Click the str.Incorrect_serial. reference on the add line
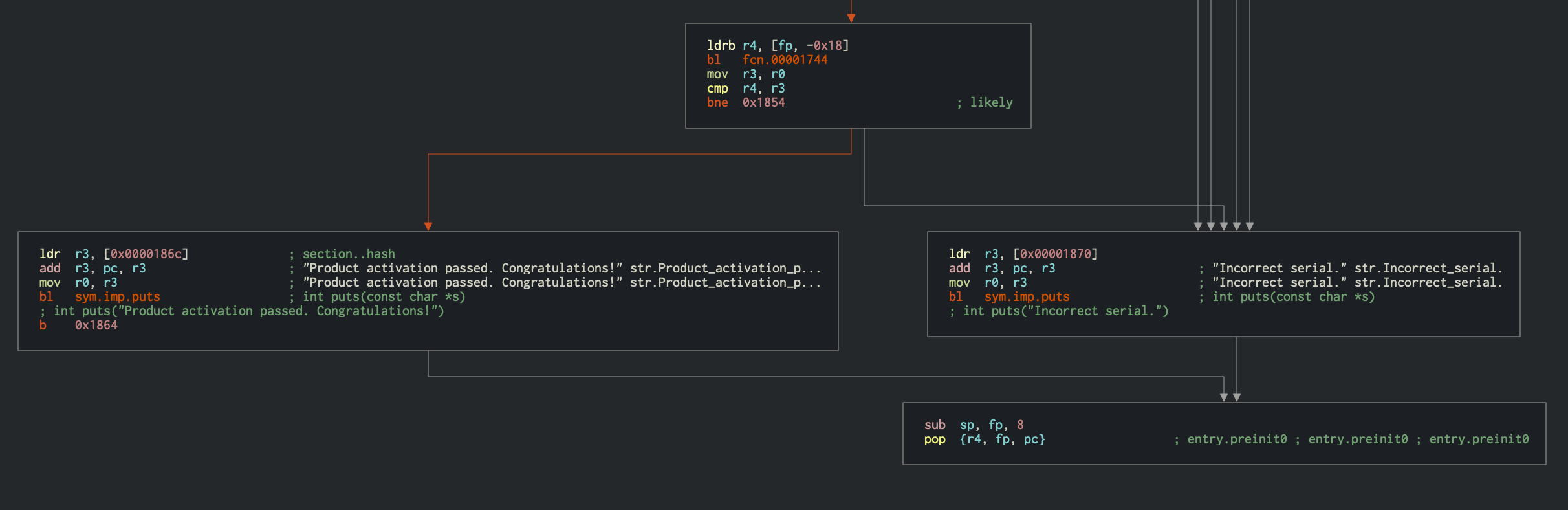1568x510 pixels. tap(1428, 268)
